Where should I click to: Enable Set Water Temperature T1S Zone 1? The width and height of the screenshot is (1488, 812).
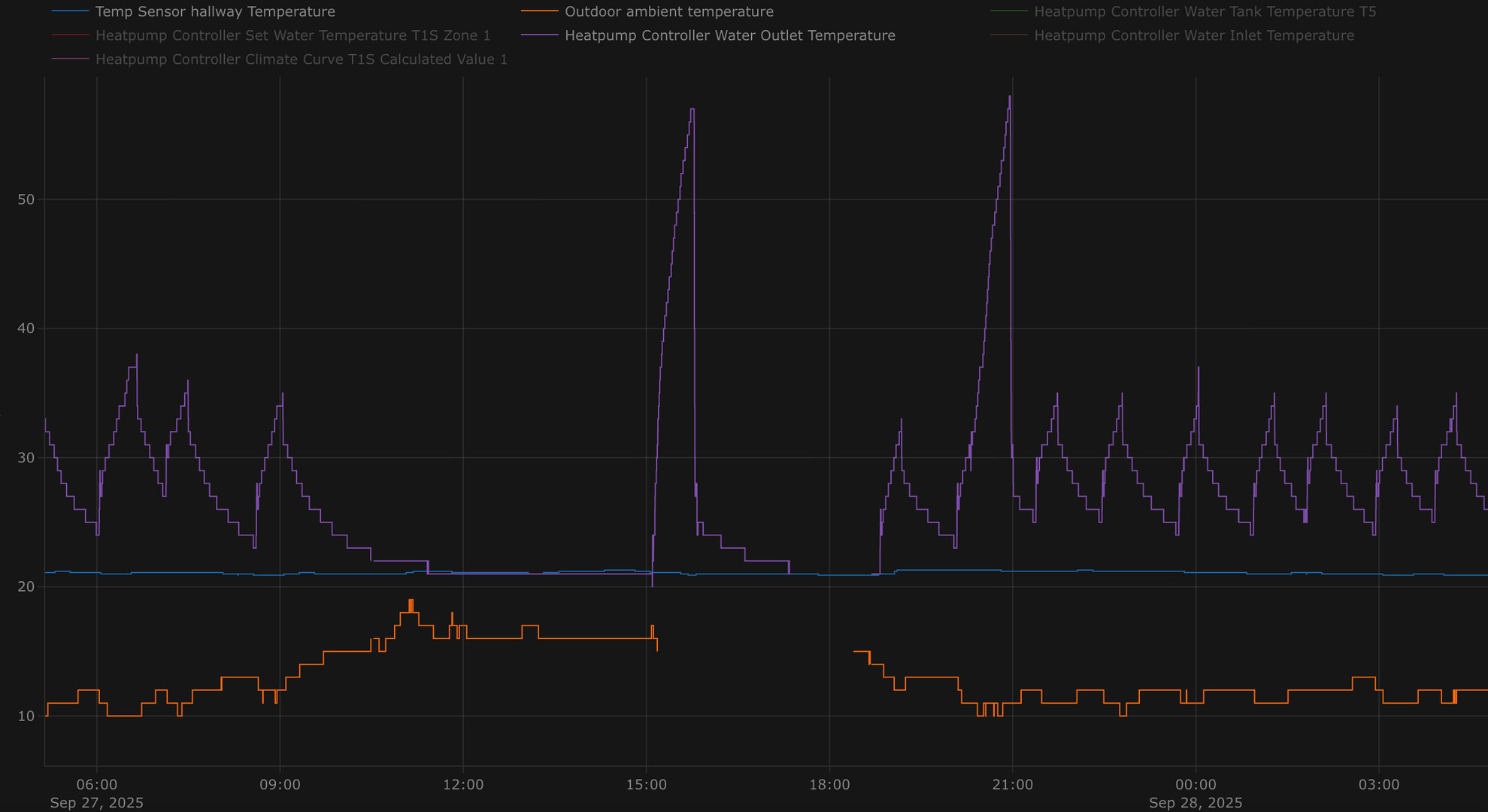[x=292, y=36]
